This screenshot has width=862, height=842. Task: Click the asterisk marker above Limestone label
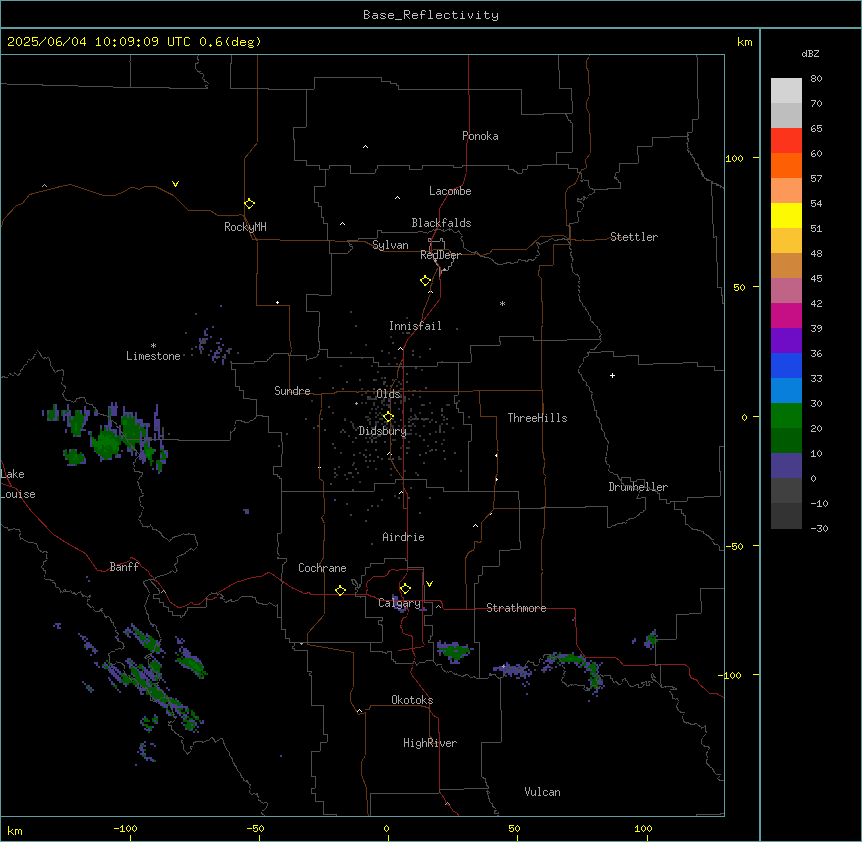coord(153,346)
